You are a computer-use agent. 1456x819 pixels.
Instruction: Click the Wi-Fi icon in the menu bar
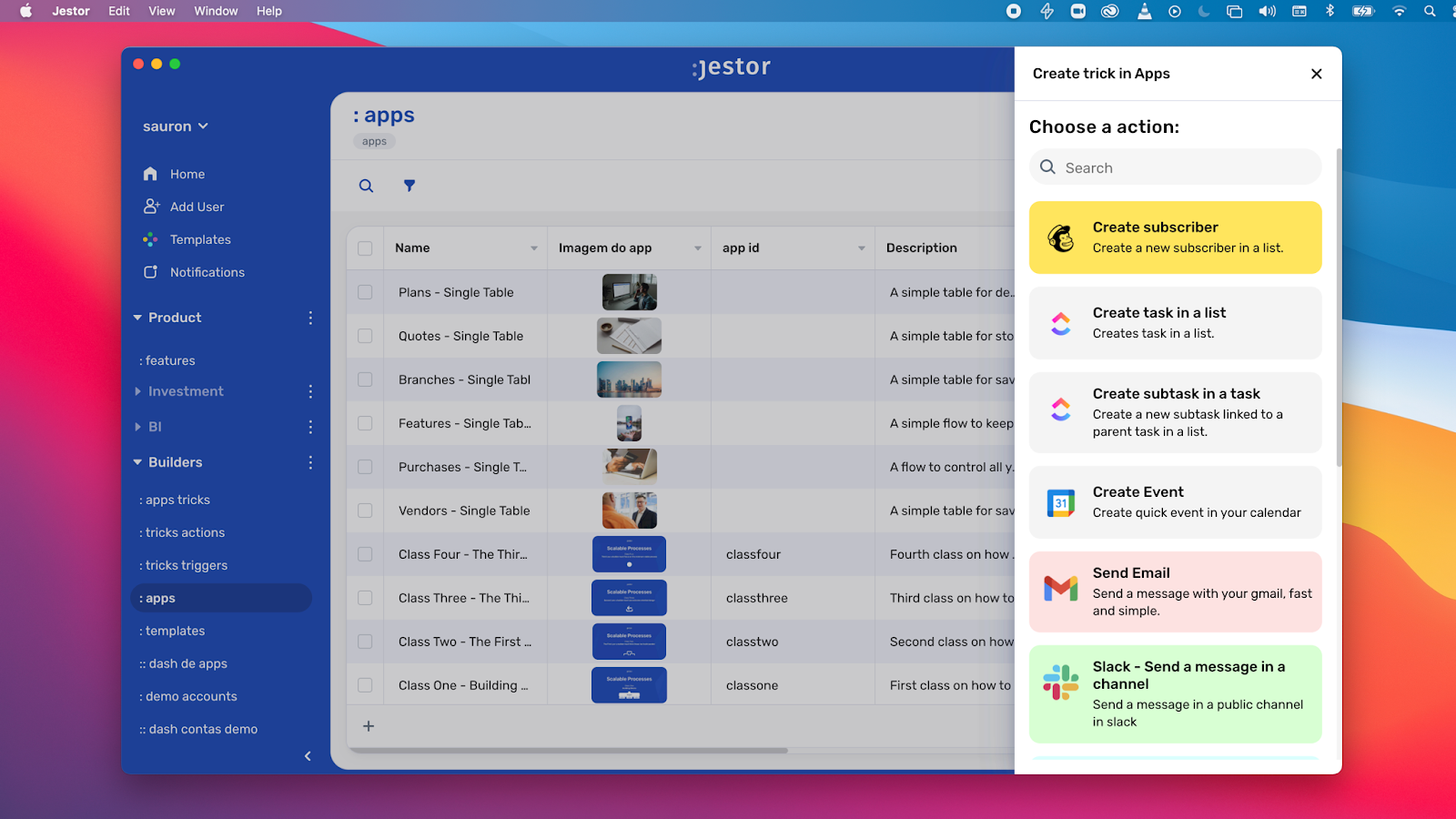(x=1399, y=11)
